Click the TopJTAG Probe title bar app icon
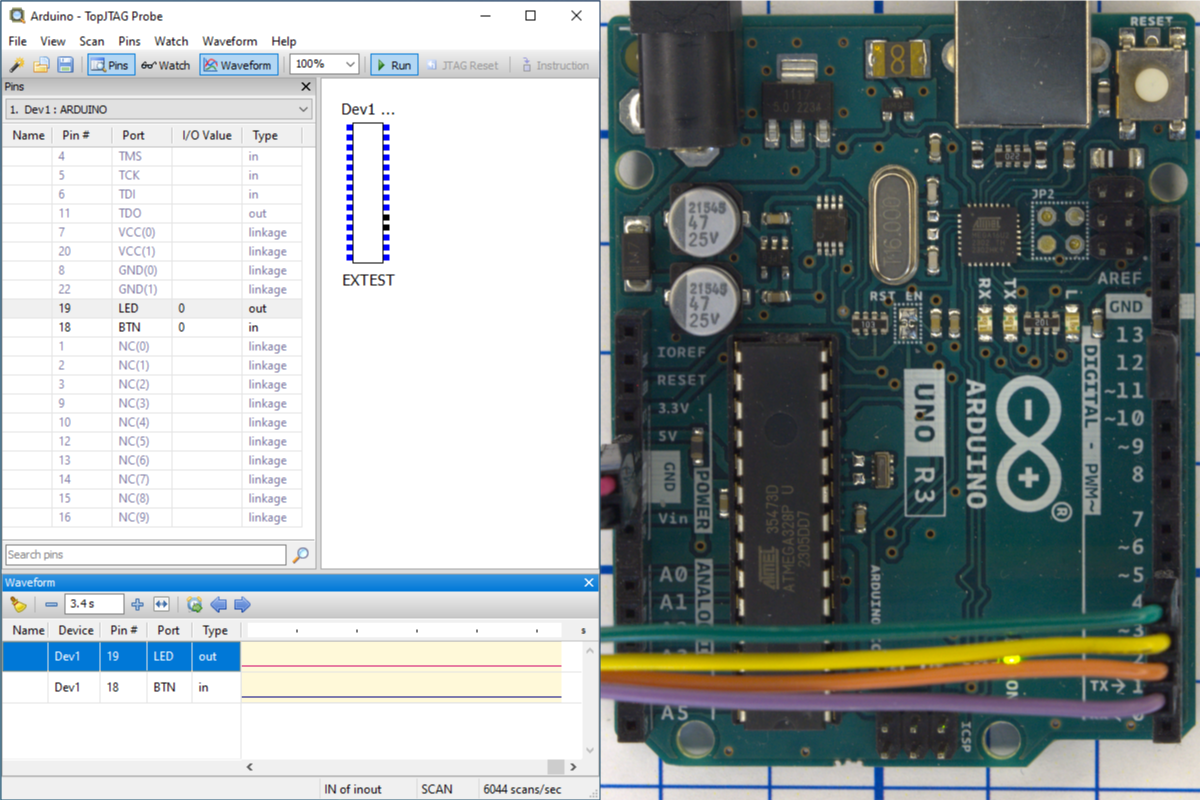The image size is (1200, 800). [17, 16]
